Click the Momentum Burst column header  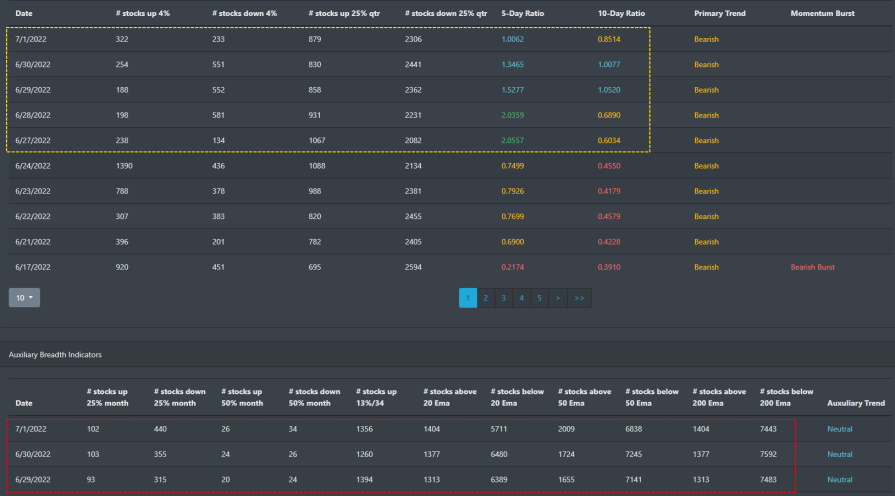[x=822, y=13]
